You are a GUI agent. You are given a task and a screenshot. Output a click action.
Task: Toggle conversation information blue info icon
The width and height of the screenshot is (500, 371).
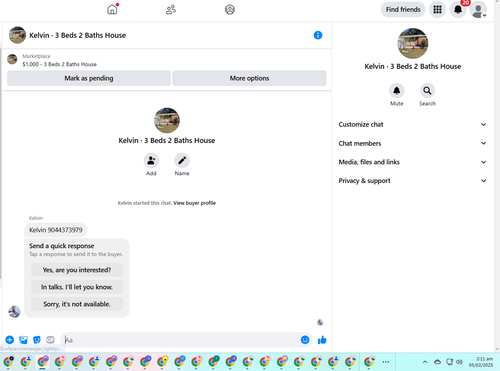pyautogui.click(x=318, y=35)
